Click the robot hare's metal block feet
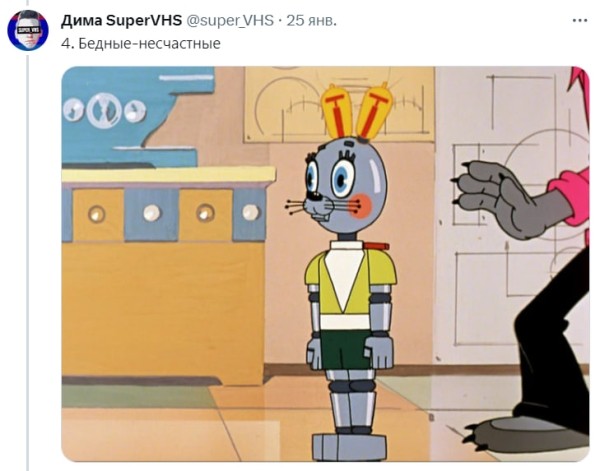Viewport: 600px width, 471px height. [349, 447]
